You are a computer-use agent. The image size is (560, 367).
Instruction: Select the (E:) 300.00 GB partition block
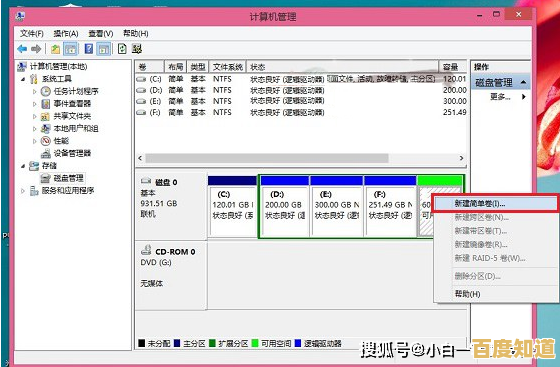pyautogui.click(x=336, y=206)
